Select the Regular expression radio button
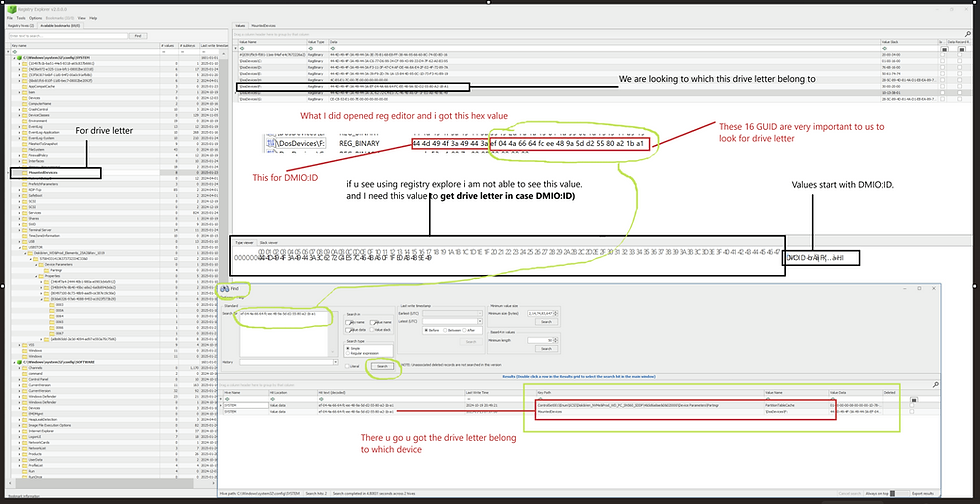The height and width of the screenshot is (504, 980). point(348,353)
